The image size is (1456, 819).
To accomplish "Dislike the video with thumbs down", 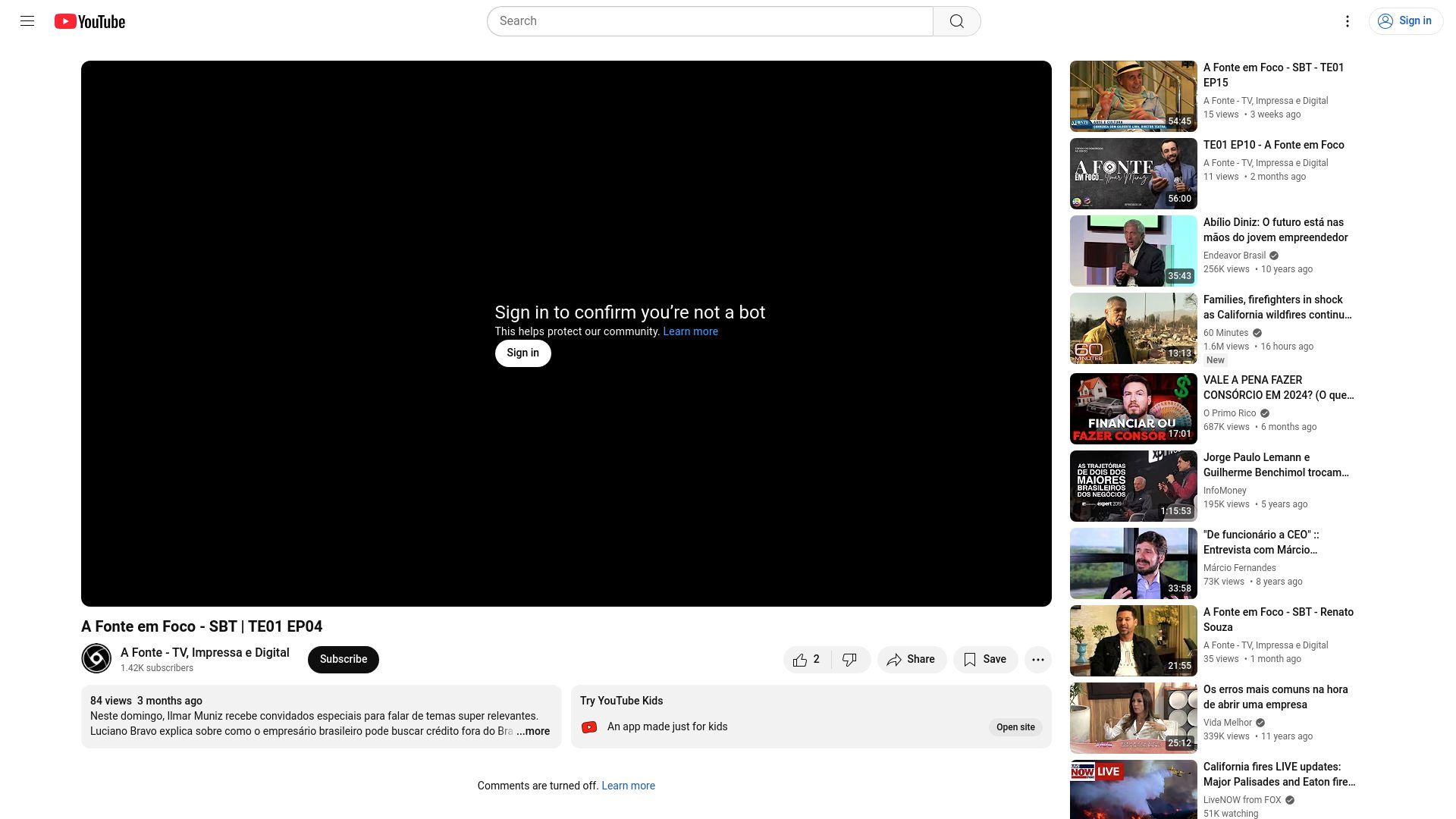I will point(850,660).
